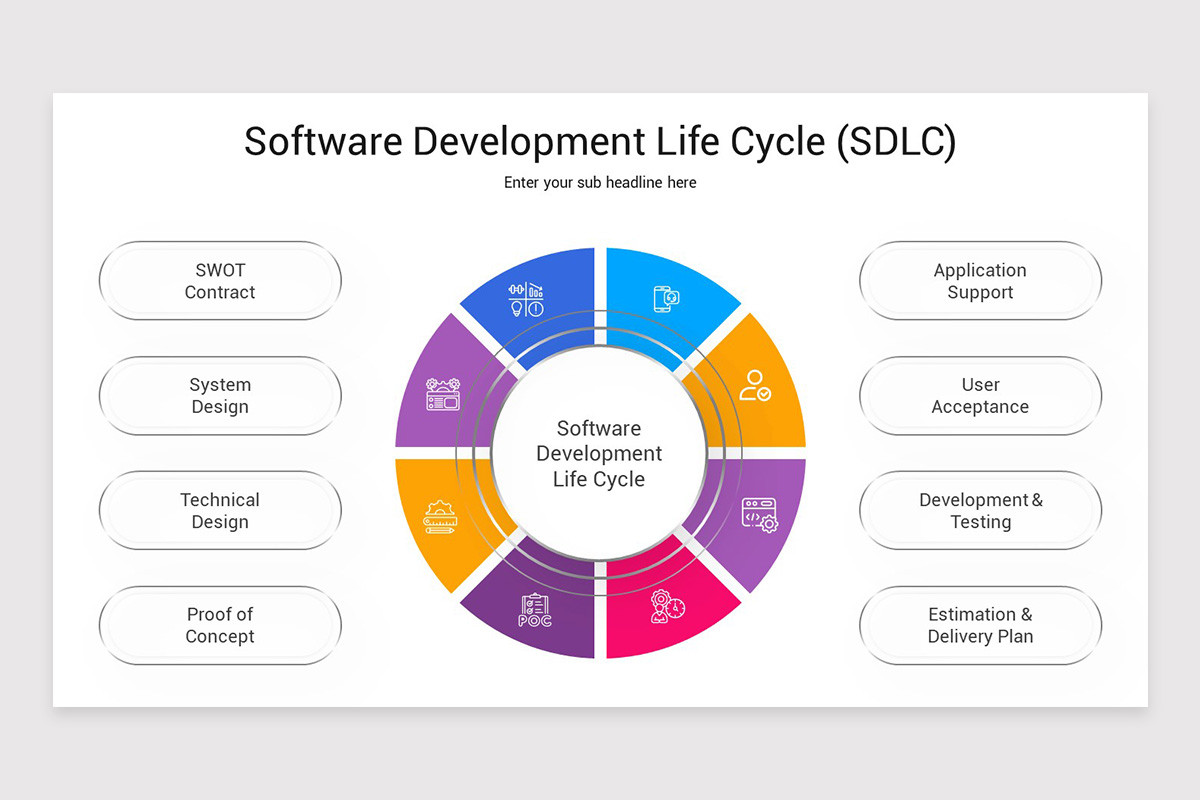Screen dimensions: 1200x800
Task: Select the sub headline placeholder text
Action: coord(600,182)
